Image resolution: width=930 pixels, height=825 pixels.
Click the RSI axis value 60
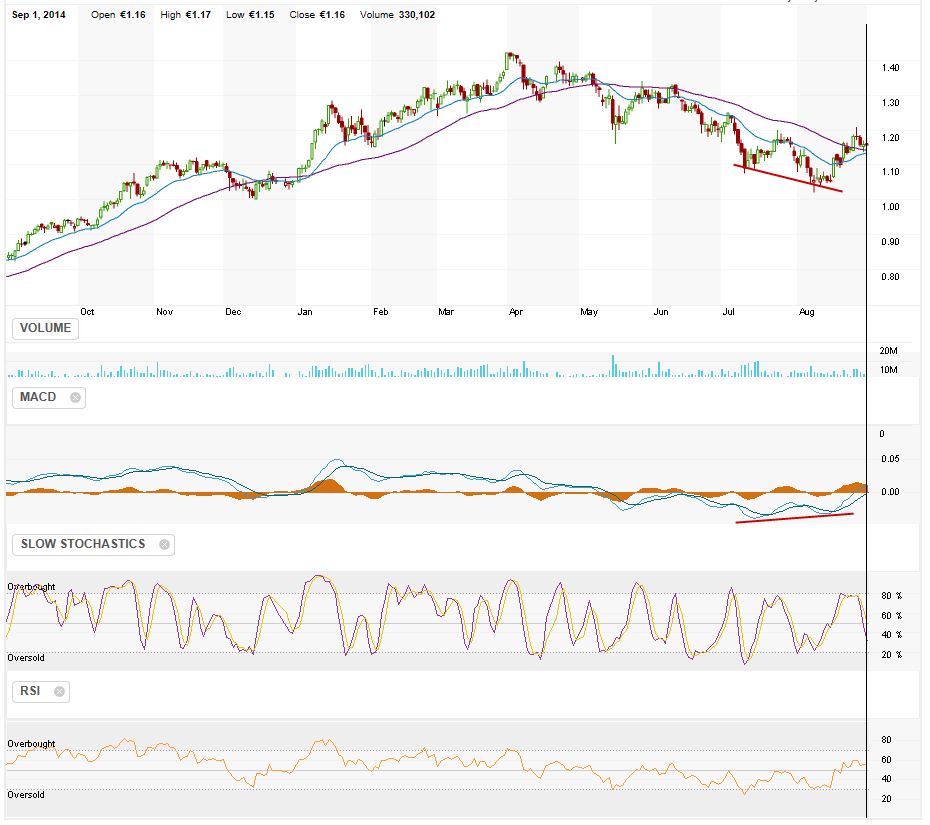pyautogui.click(x=886, y=760)
